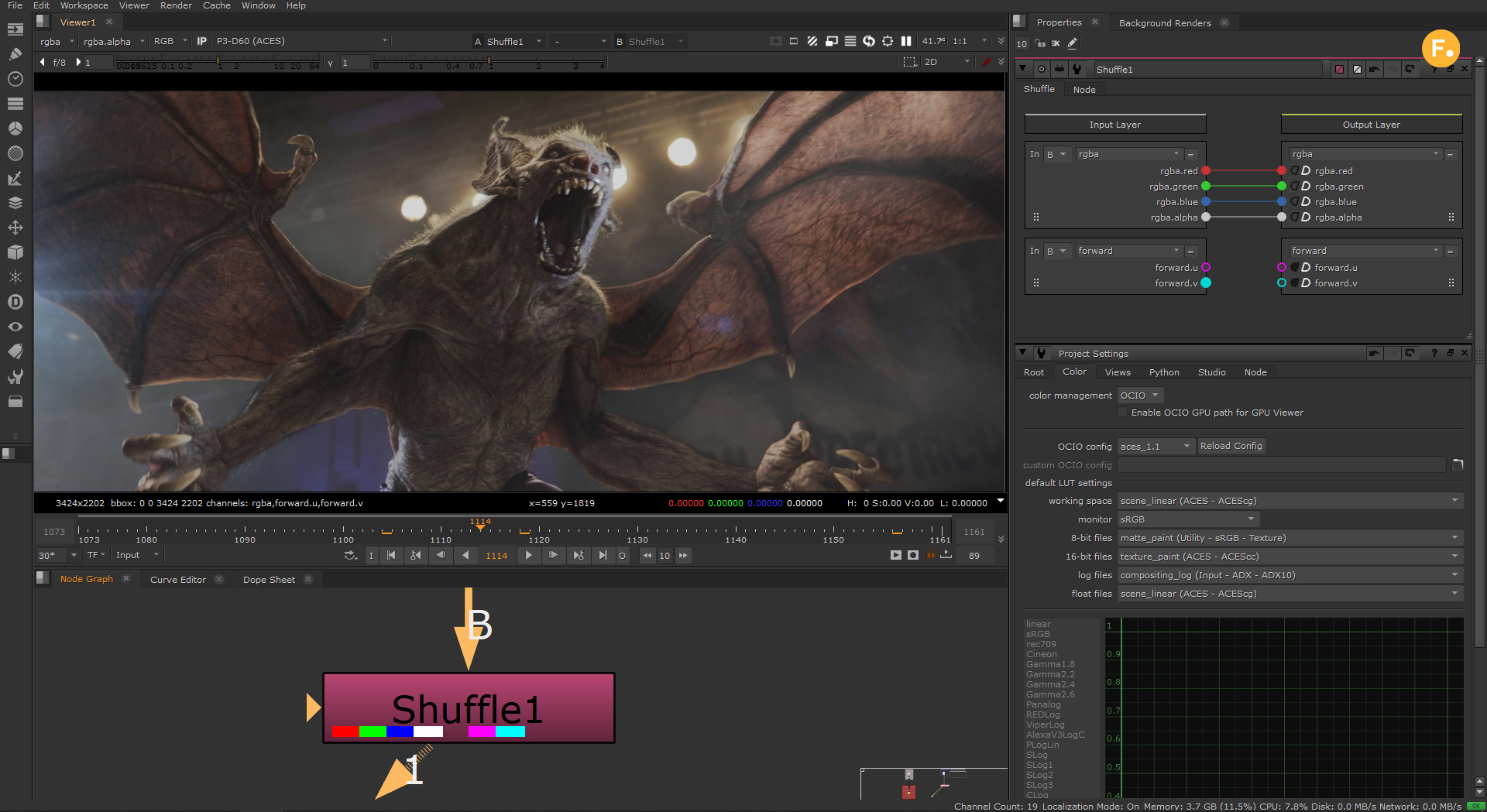
Task: Open the P3-D60 (ACES) viewer display dropdown
Action: 300,41
